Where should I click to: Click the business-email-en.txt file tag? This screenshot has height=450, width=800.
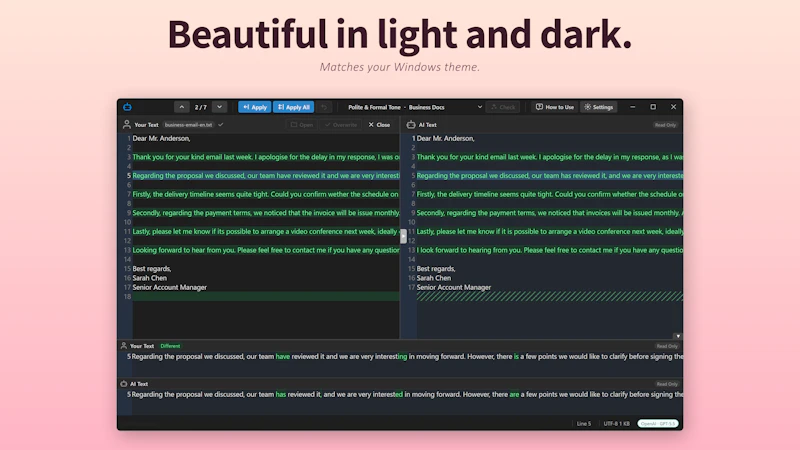tap(188, 125)
